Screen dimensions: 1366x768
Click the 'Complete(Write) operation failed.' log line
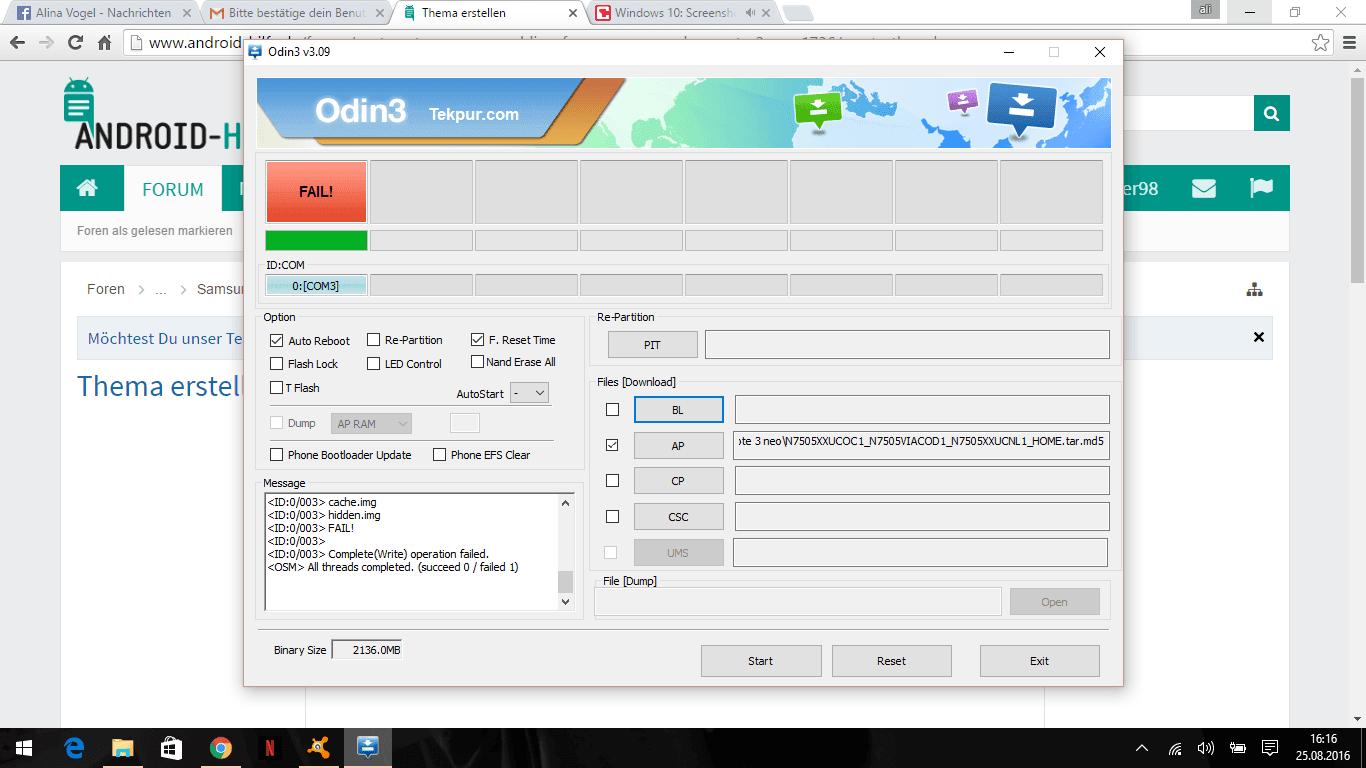378,554
